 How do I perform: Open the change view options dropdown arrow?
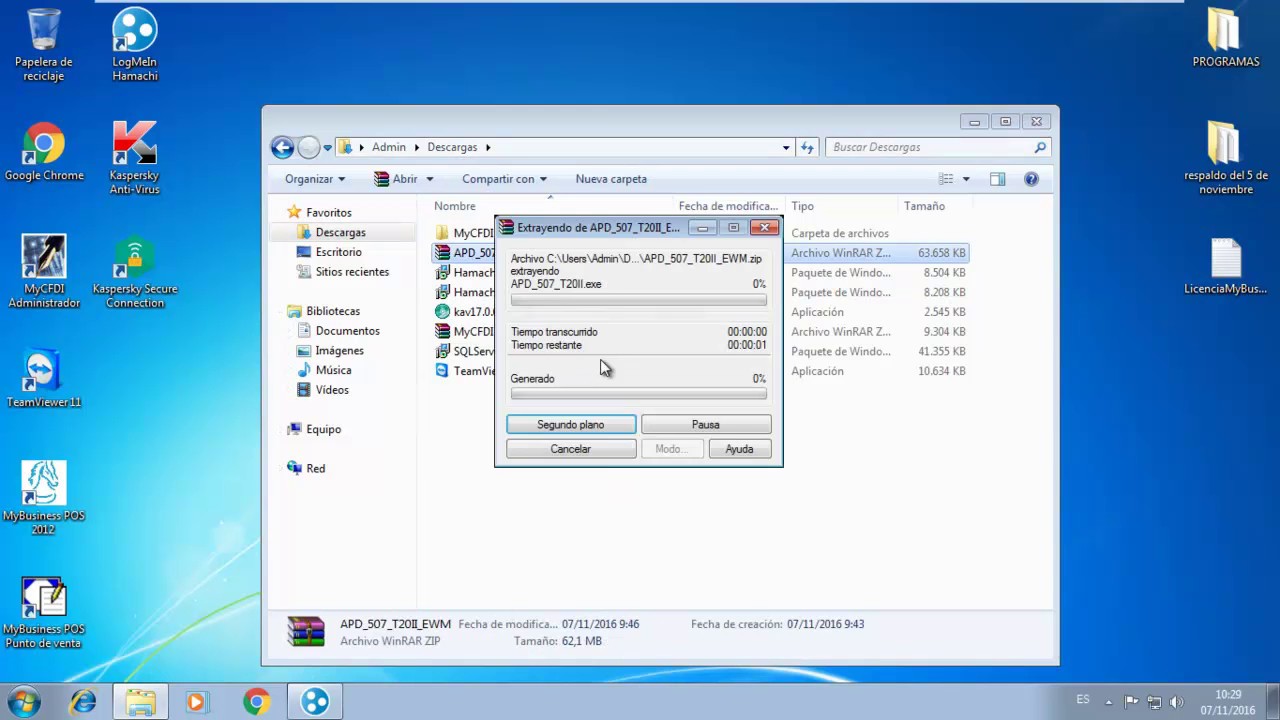[966, 179]
